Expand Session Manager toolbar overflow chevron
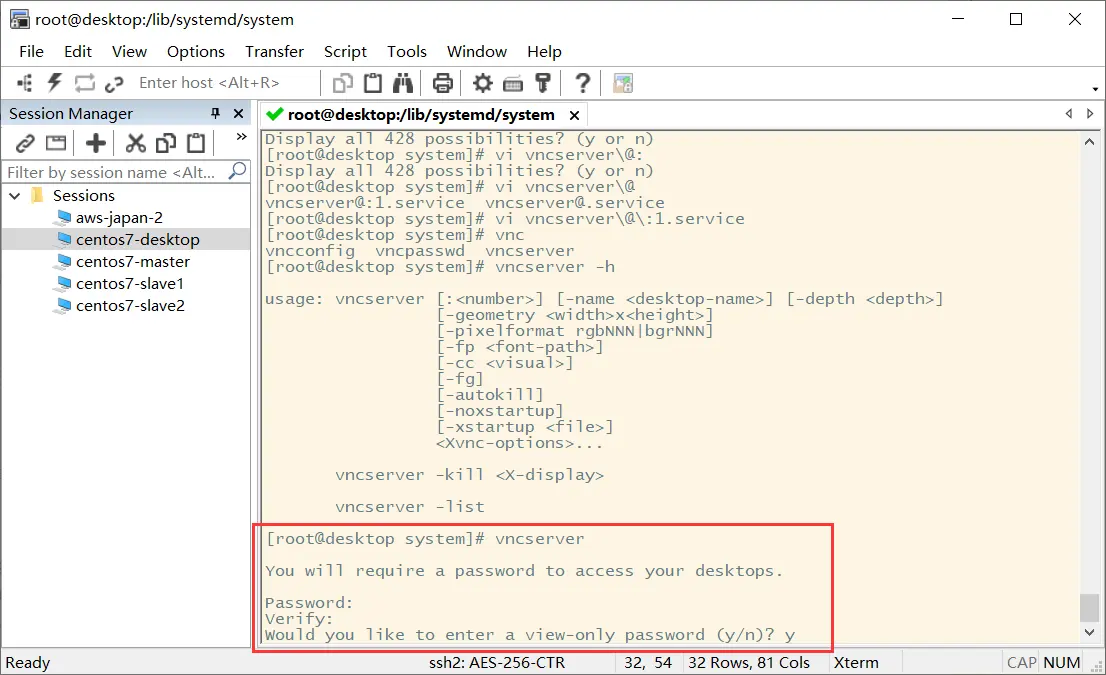 point(241,137)
